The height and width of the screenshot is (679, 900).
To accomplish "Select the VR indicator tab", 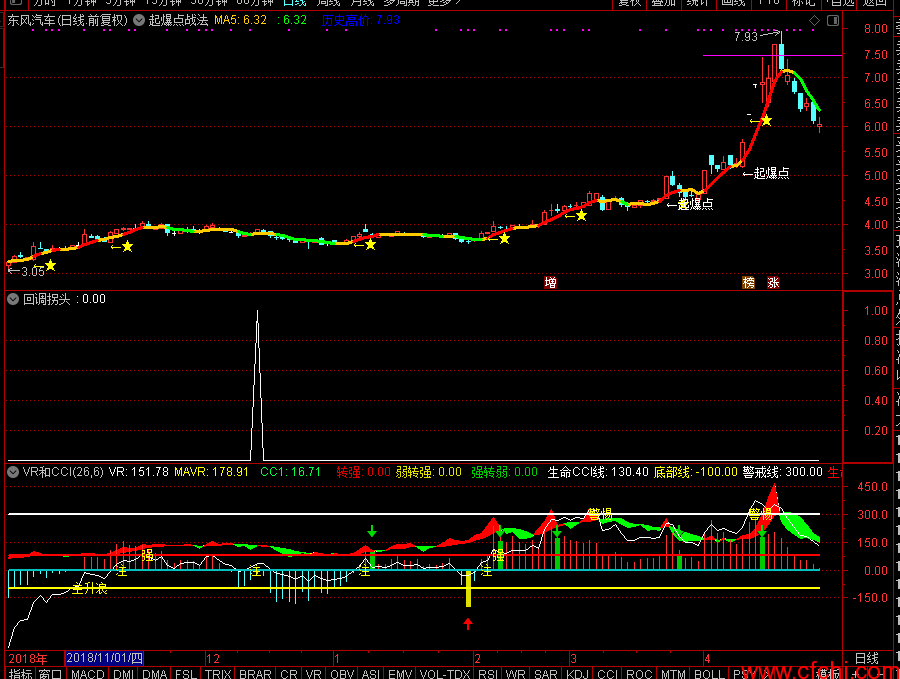I will [x=313, y=673].
